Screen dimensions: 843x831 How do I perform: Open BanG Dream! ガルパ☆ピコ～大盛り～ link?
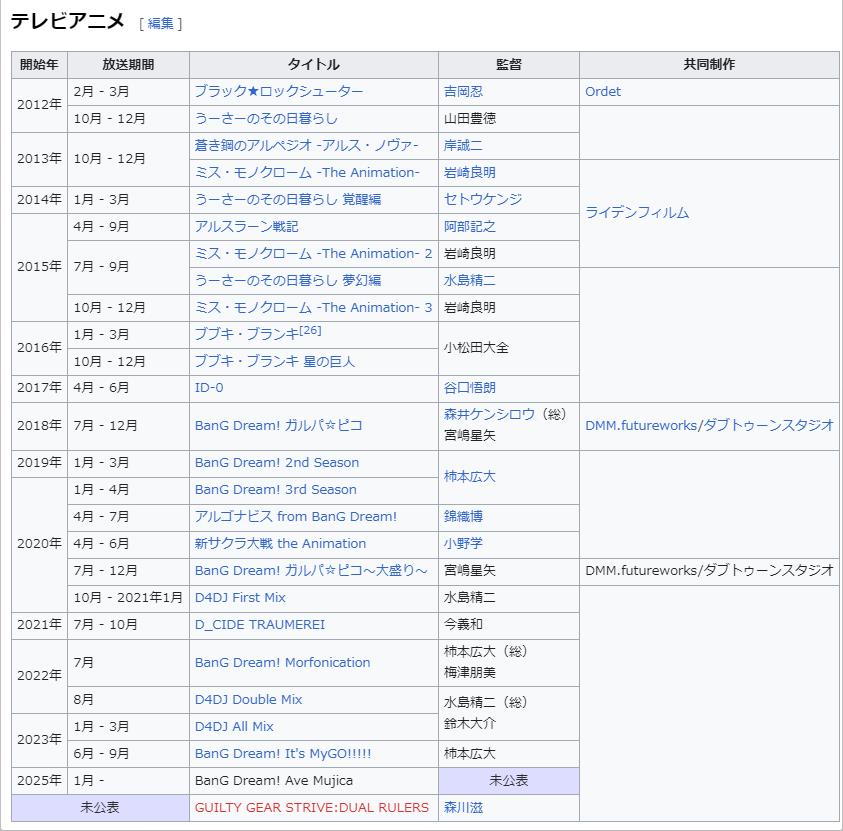[311, 571]
